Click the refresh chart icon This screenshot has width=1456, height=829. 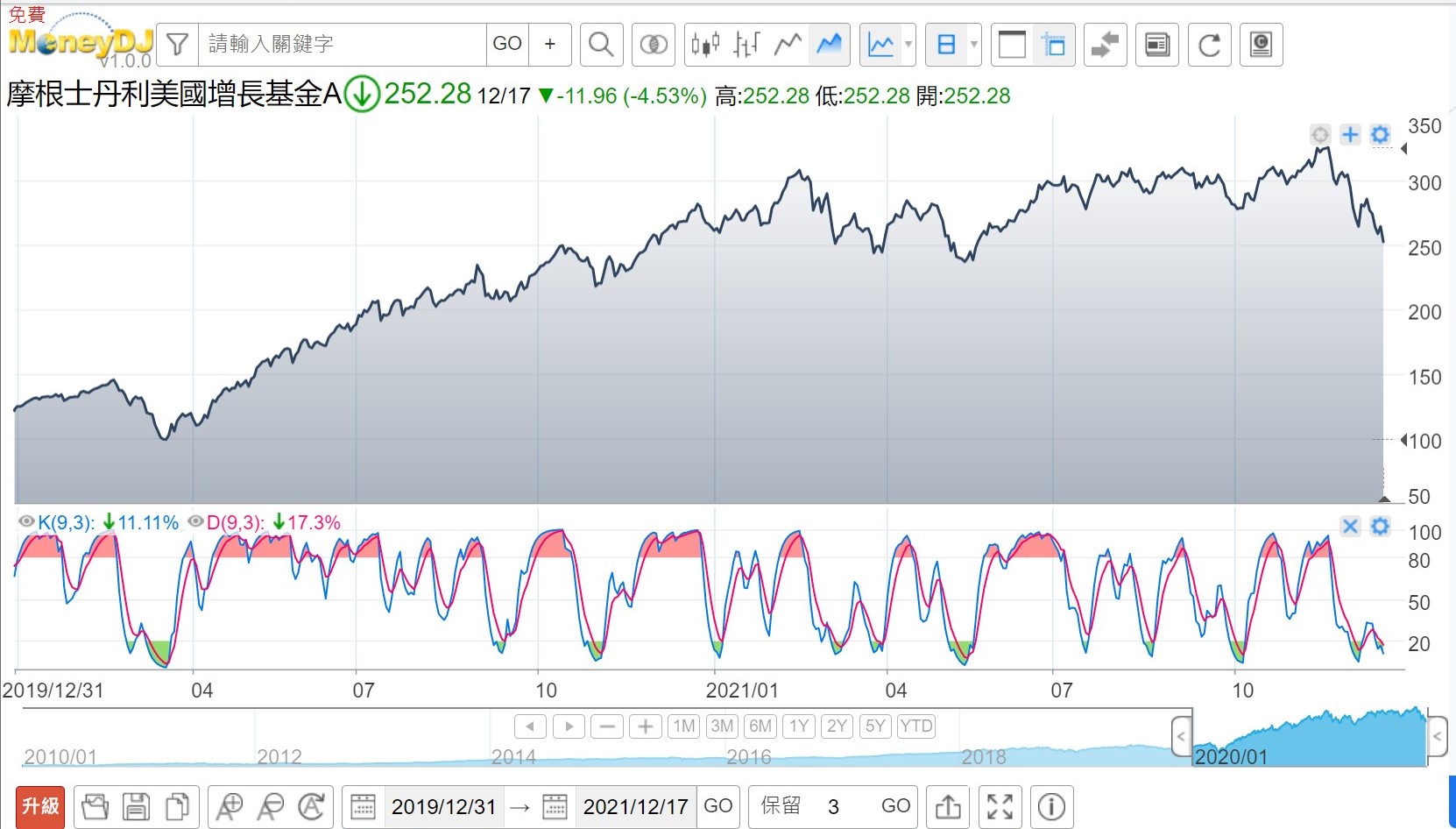(1209, 44)
